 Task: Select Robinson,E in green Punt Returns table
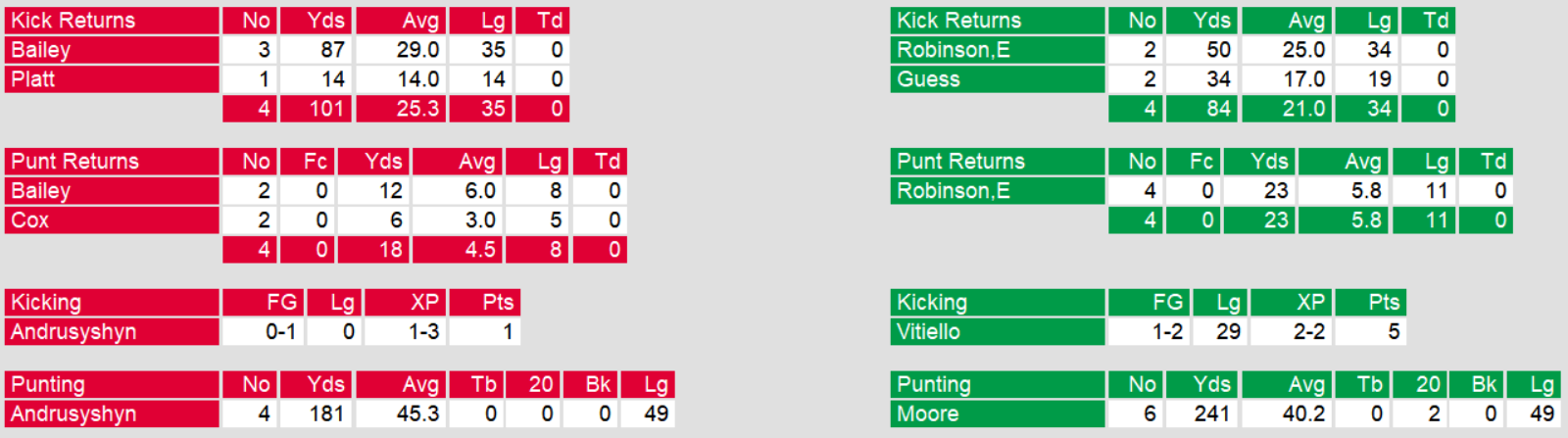click(x=953, y=191)
